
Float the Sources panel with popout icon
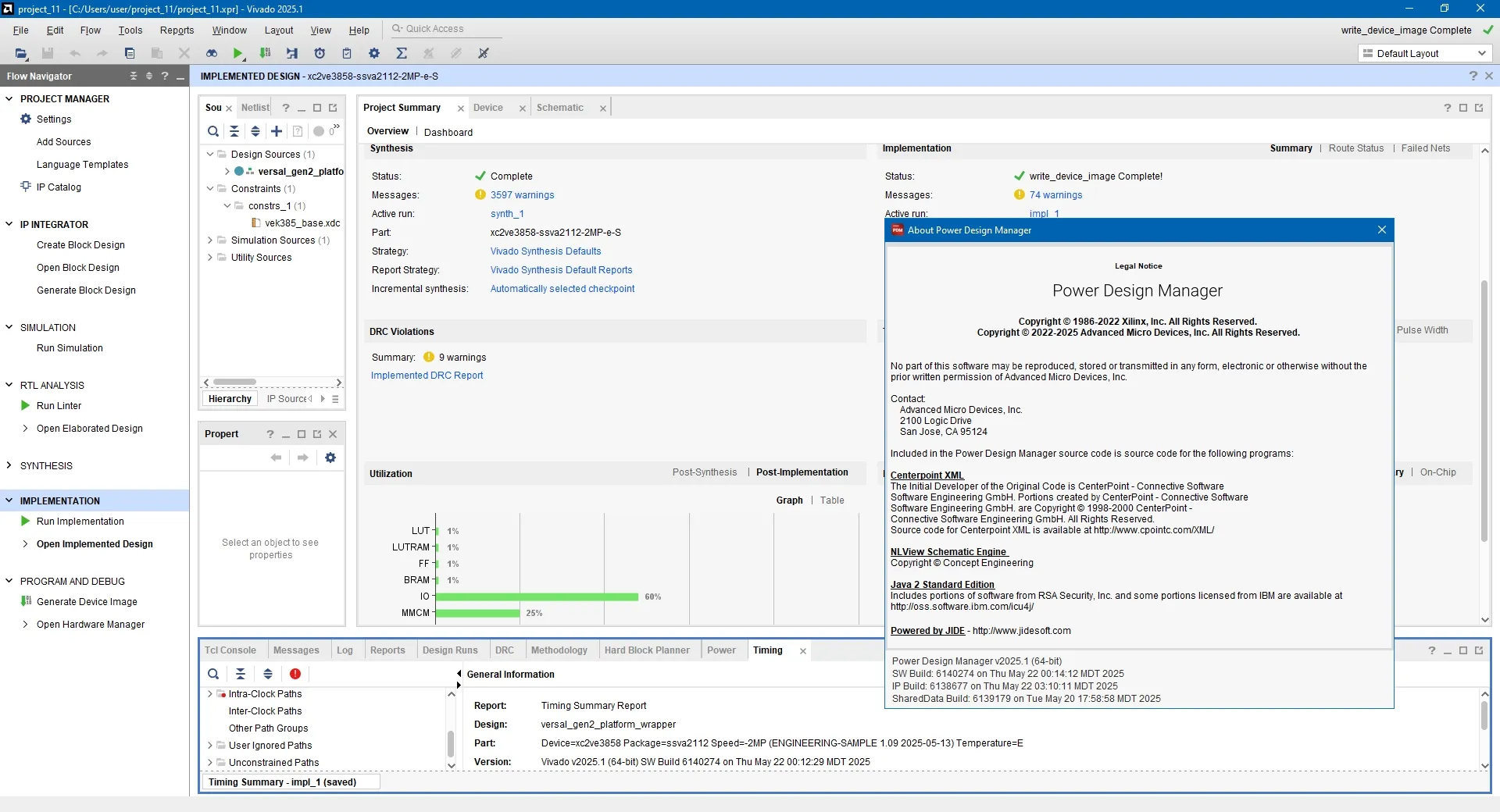[x=333, y=108]
